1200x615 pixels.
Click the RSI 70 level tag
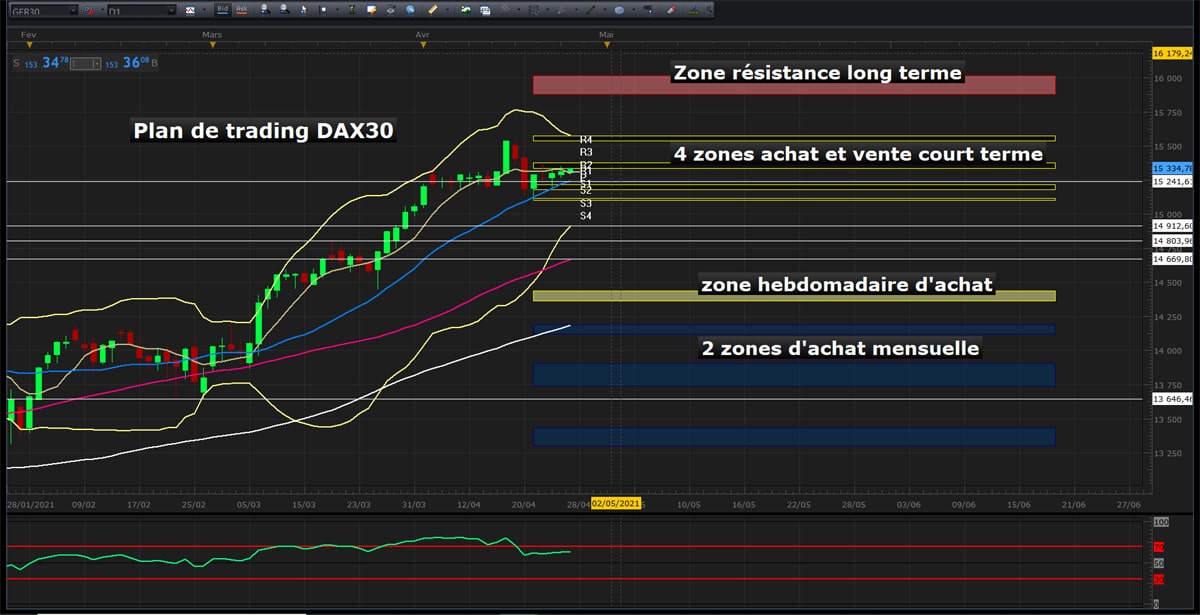[1160, 548]
